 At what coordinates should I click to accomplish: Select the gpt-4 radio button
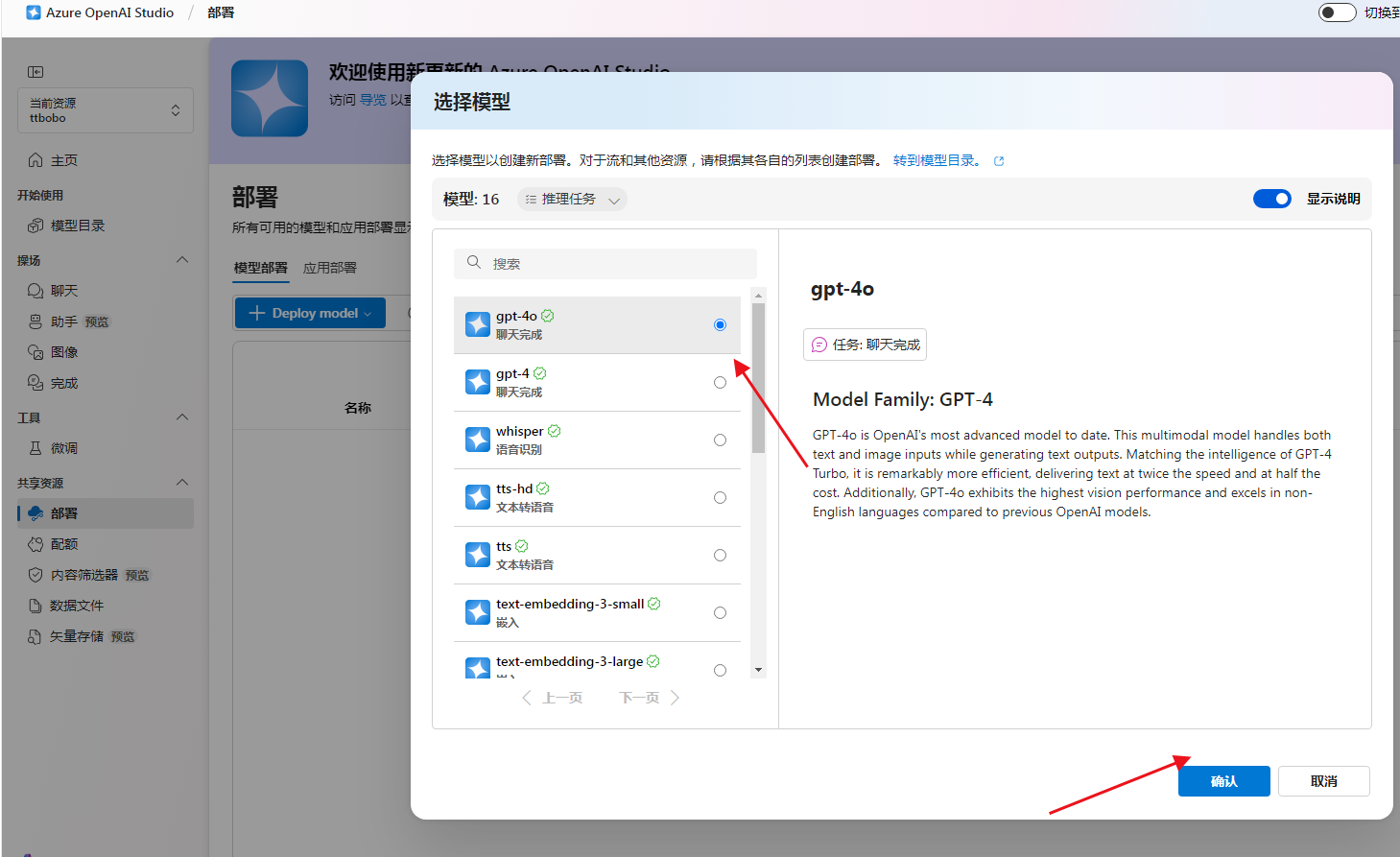point(720,383)
